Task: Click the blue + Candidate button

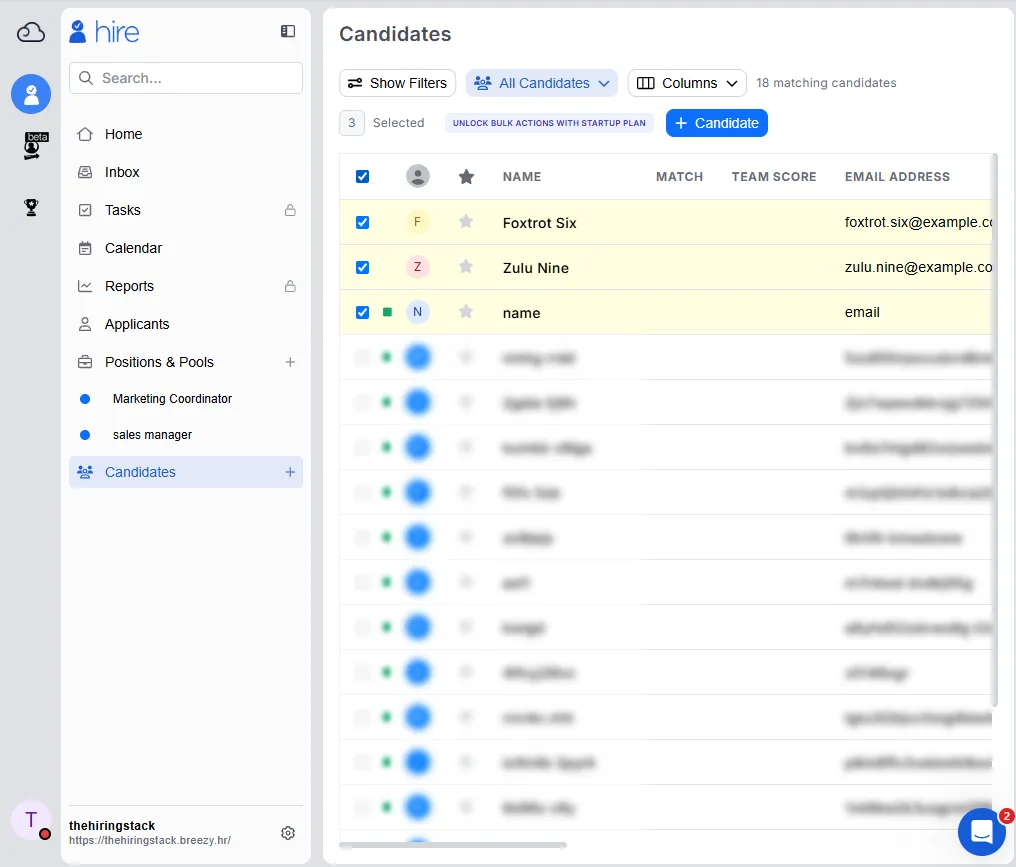Action: coord(717,123)
